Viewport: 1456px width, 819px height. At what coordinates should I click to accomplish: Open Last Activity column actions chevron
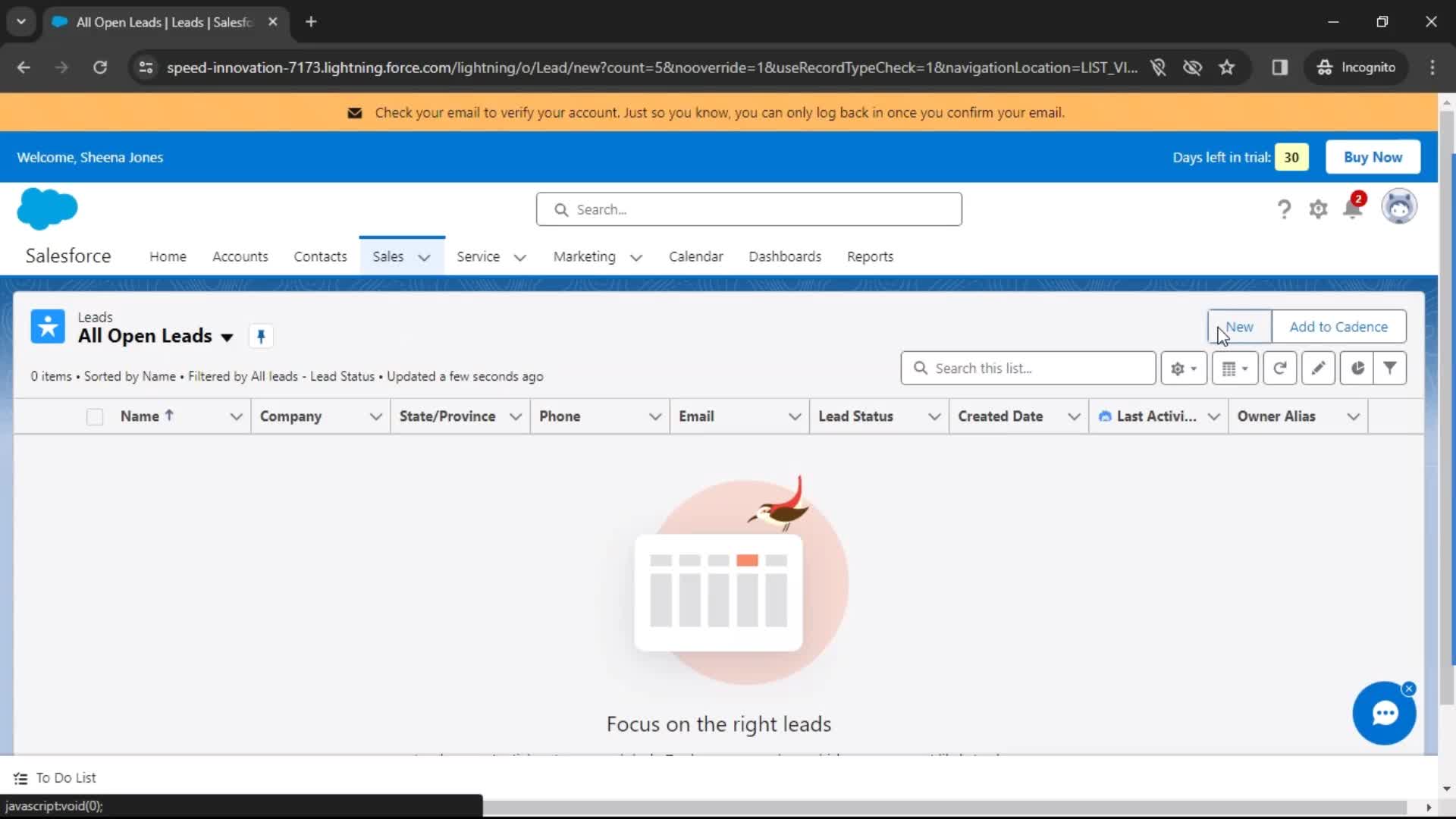pos(1214,416)
